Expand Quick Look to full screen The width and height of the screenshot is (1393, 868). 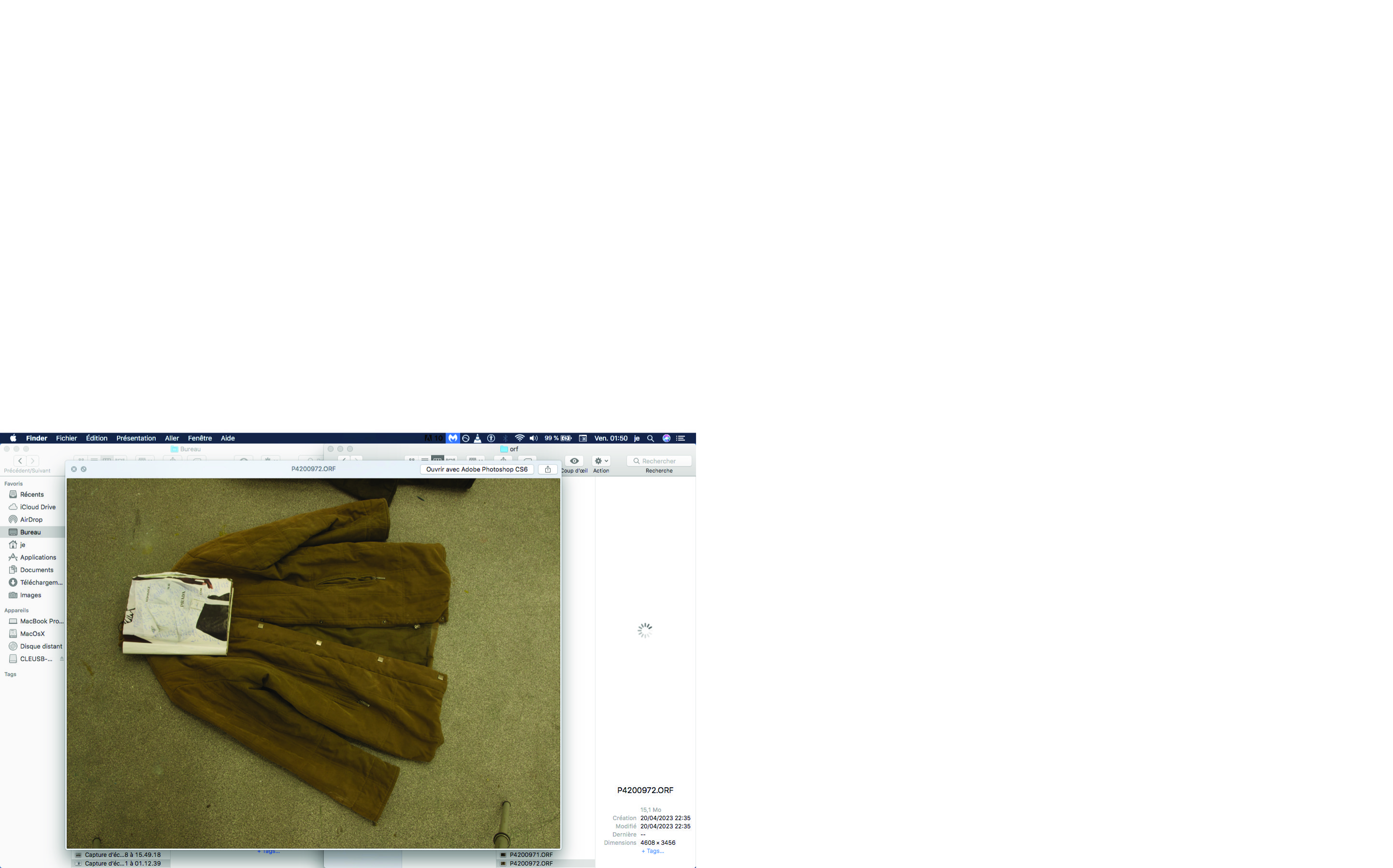(x=84, y=469)
